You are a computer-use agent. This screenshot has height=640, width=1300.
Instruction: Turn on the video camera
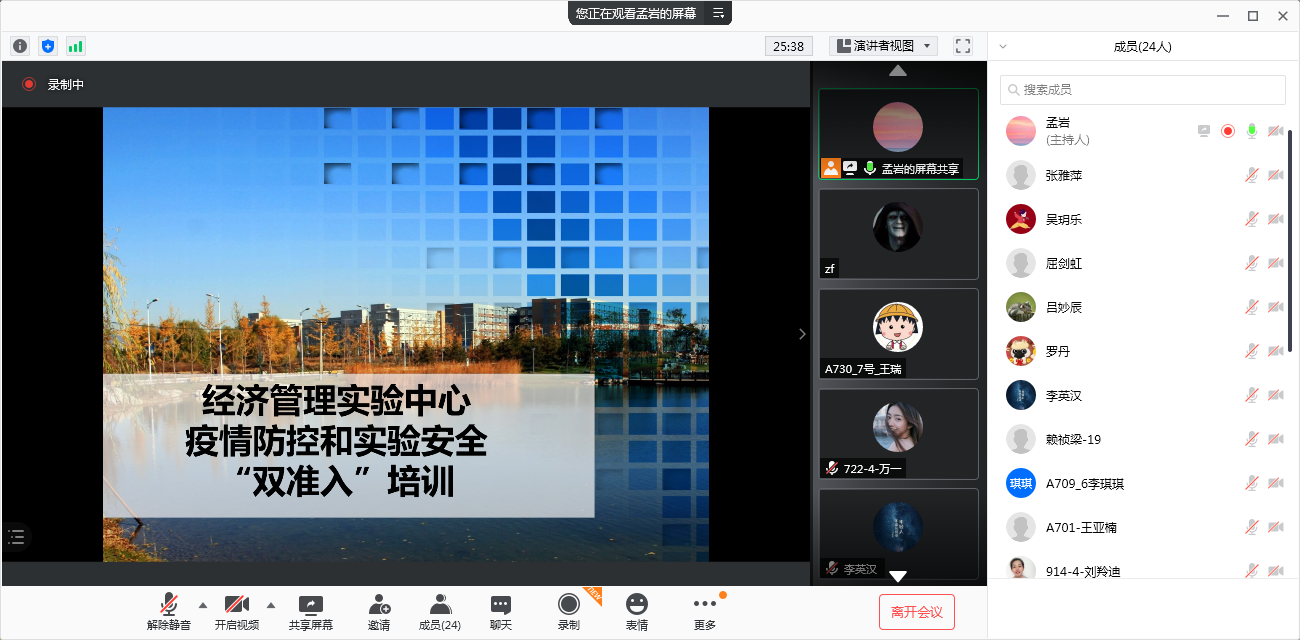pyautogui.click(x=237, y=611)
